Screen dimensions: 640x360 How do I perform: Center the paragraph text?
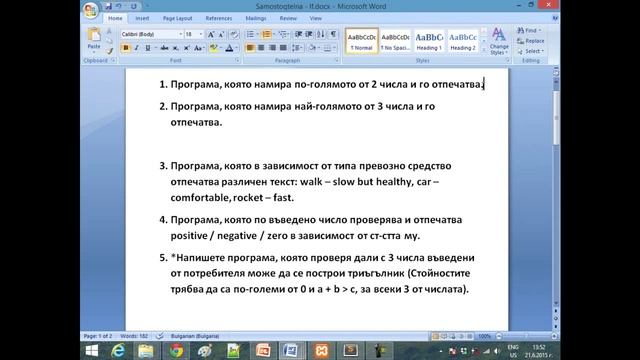pyautogui.click(x=261, y=48)
